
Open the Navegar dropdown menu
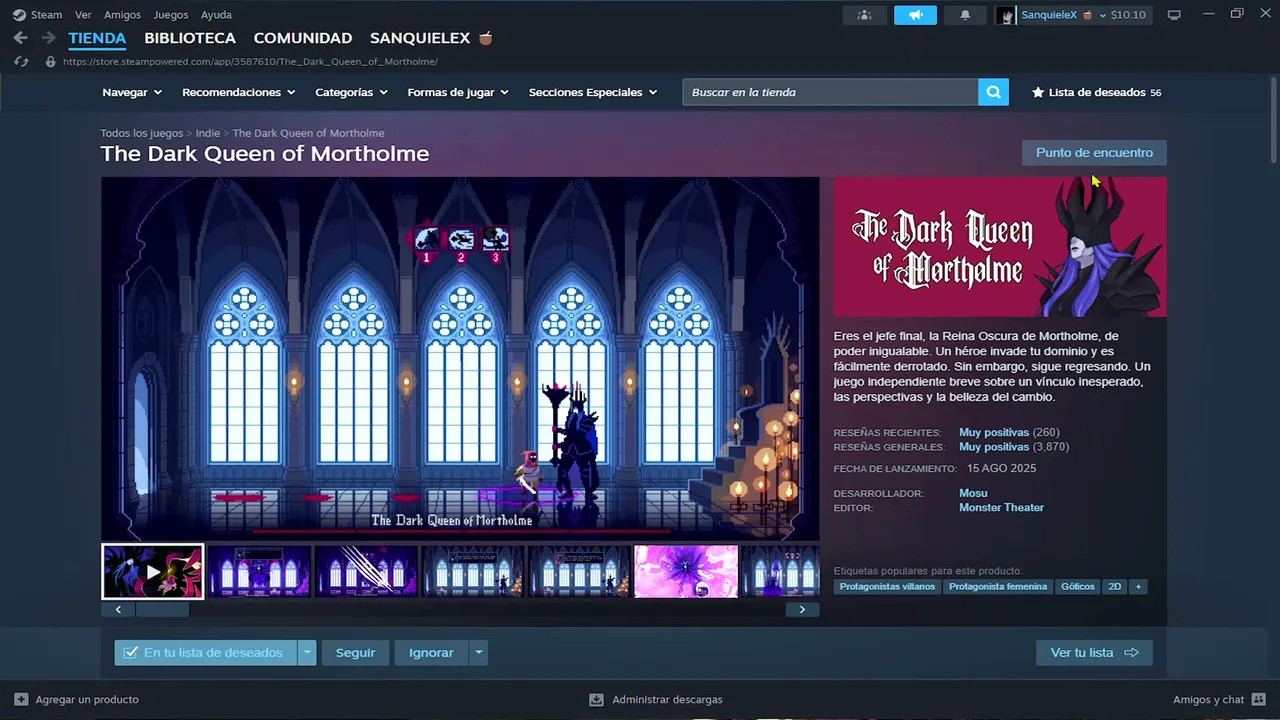point(132,92)
